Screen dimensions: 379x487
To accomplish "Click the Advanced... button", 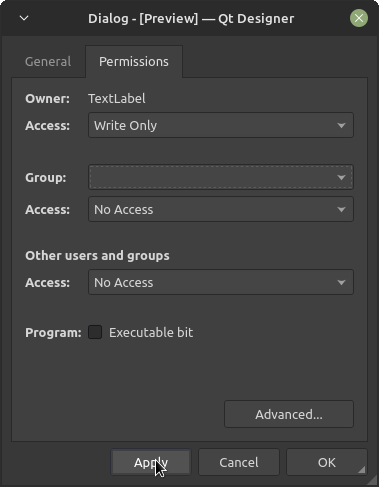I will [289, 414].
